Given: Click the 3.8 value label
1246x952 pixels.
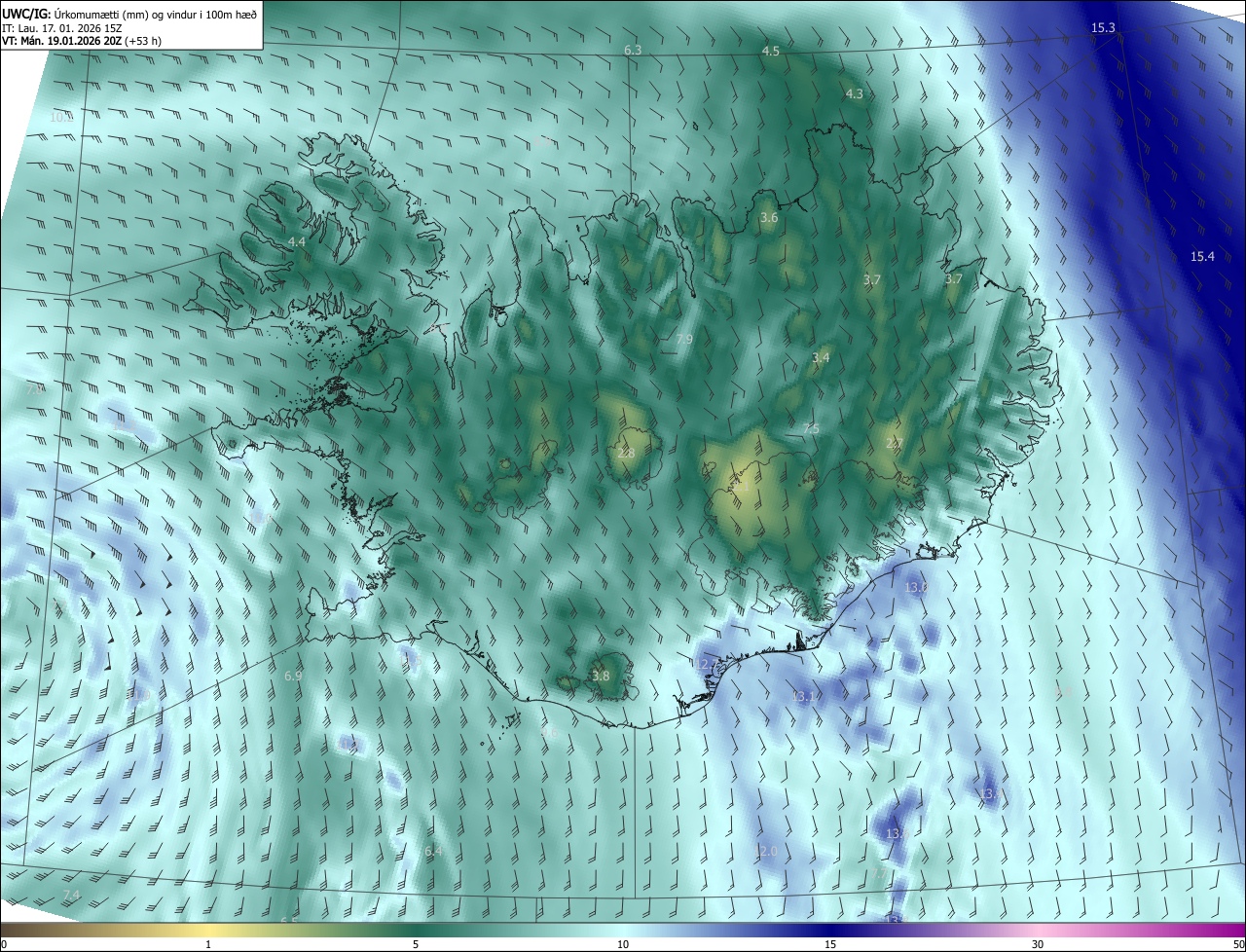Looking at the screenshot, I should click(x=601, y=676).
